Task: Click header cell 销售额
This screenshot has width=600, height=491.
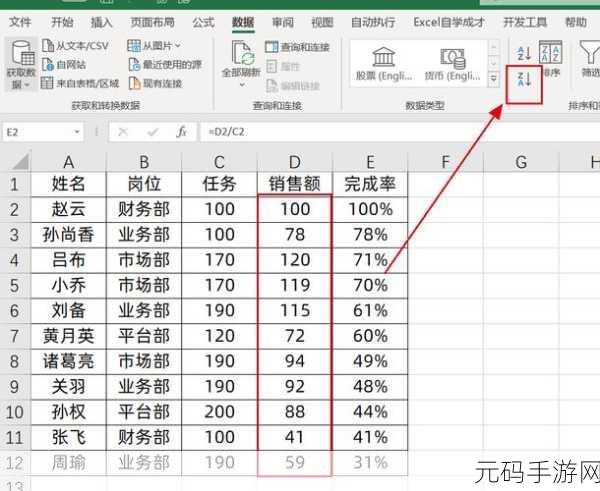Action: point(295,184)
